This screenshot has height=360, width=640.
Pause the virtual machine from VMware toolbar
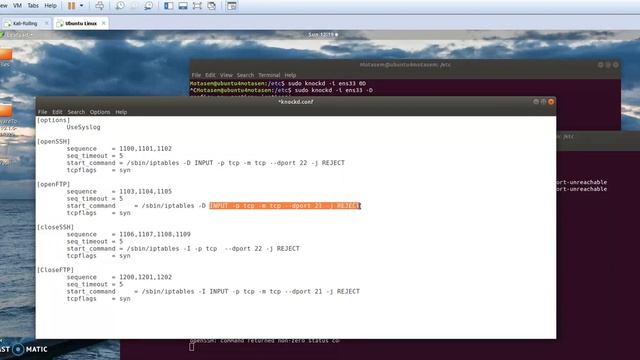[x=72, y=6]
